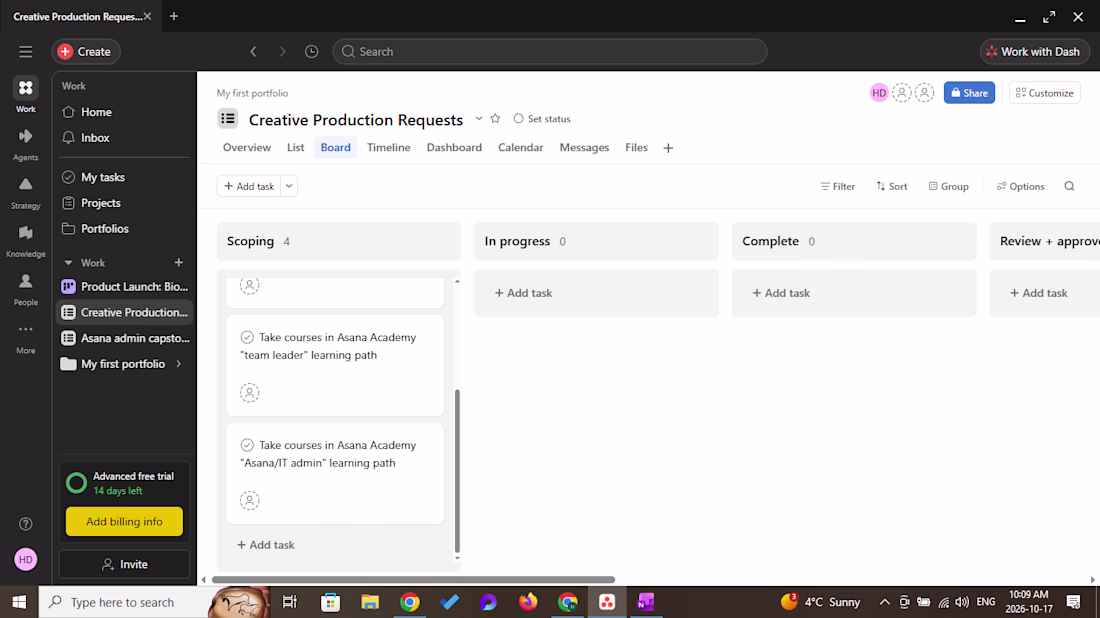Image resolution: width=1100 pixels, height=618 pixels.
Task: Mark the "team leader" learning path task complete
Action: coord(247,337)
